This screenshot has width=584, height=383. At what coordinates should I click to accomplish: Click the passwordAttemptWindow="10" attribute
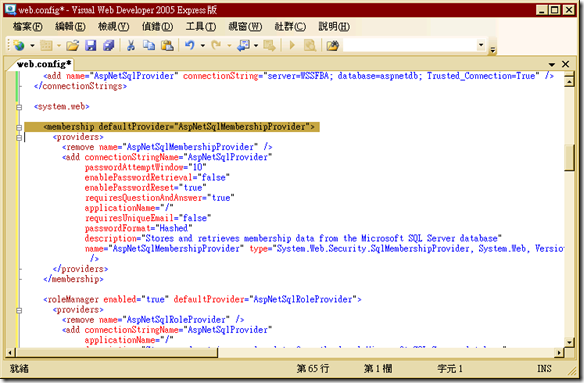146,167
